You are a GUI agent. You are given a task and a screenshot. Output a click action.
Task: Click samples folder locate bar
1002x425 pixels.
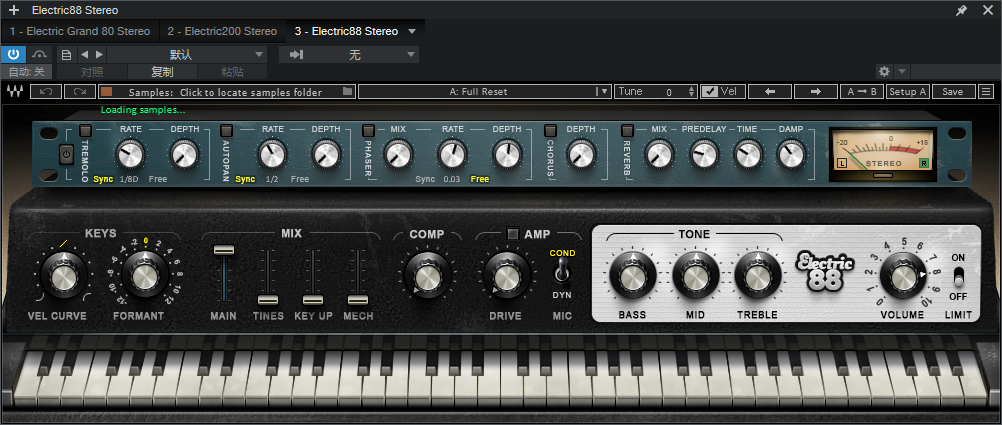pos(225,92)
